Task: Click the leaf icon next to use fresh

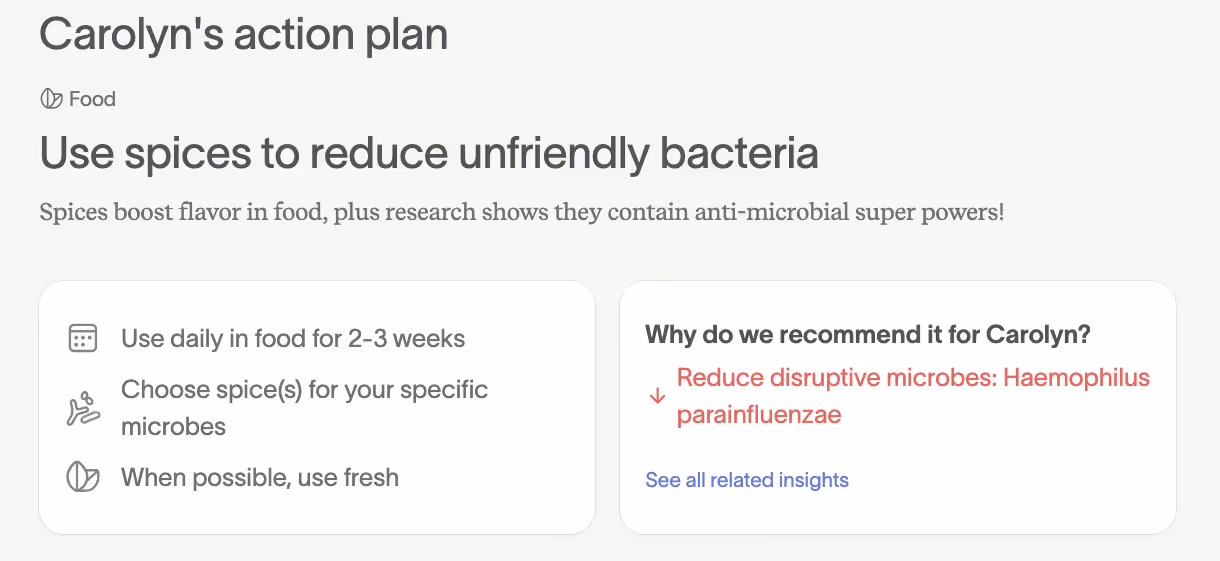Action: click(x=82, y=477)
